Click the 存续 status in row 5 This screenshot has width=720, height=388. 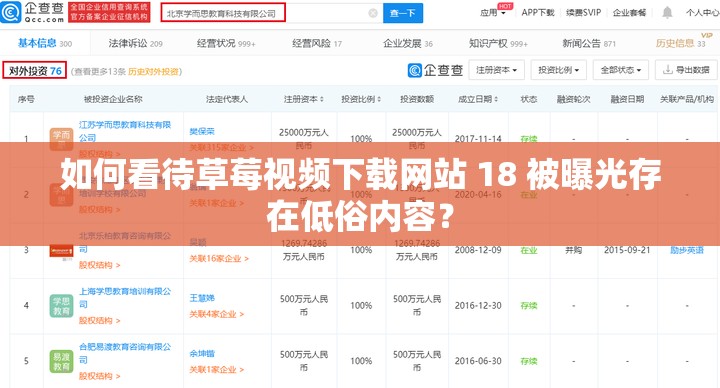(529, 361)
